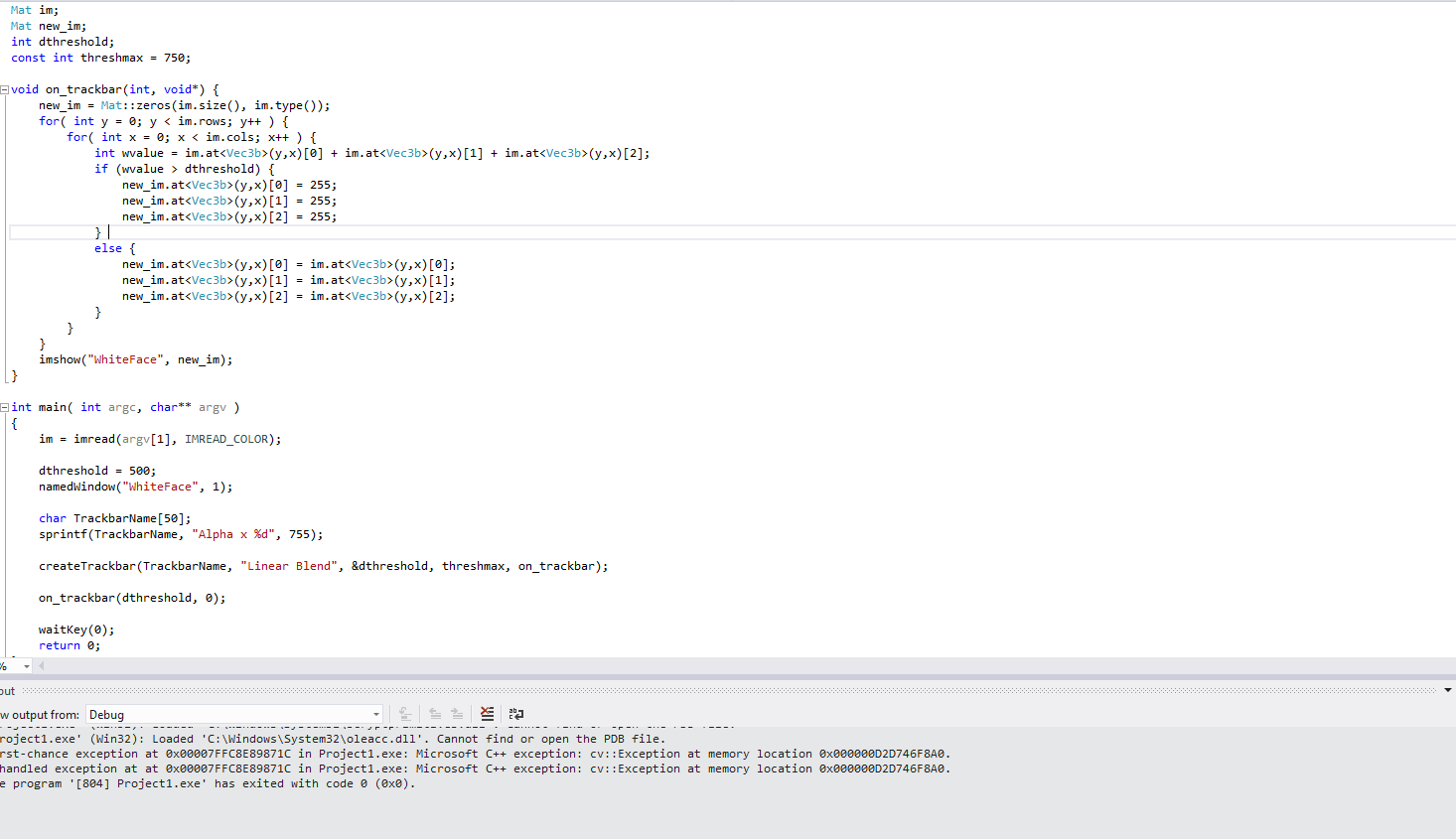Open the Show output from dropdown
This screenshot has height=839, width=1456.
point(375,714)
